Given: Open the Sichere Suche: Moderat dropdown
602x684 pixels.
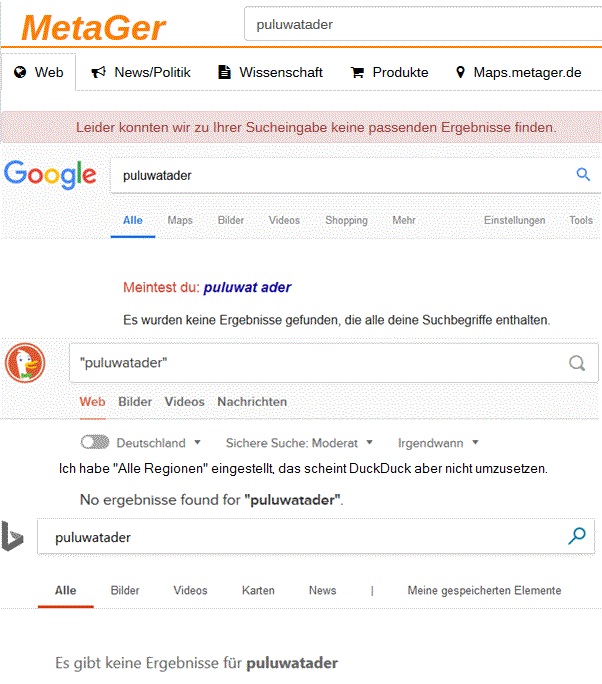Looking at the screenshot, I should pos(369,442).
